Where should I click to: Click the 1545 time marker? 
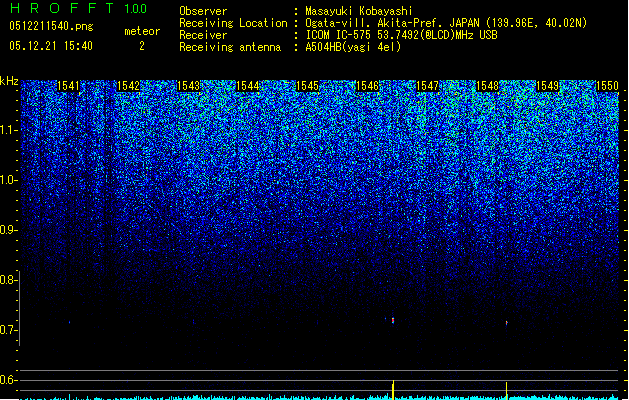(307, 86)
